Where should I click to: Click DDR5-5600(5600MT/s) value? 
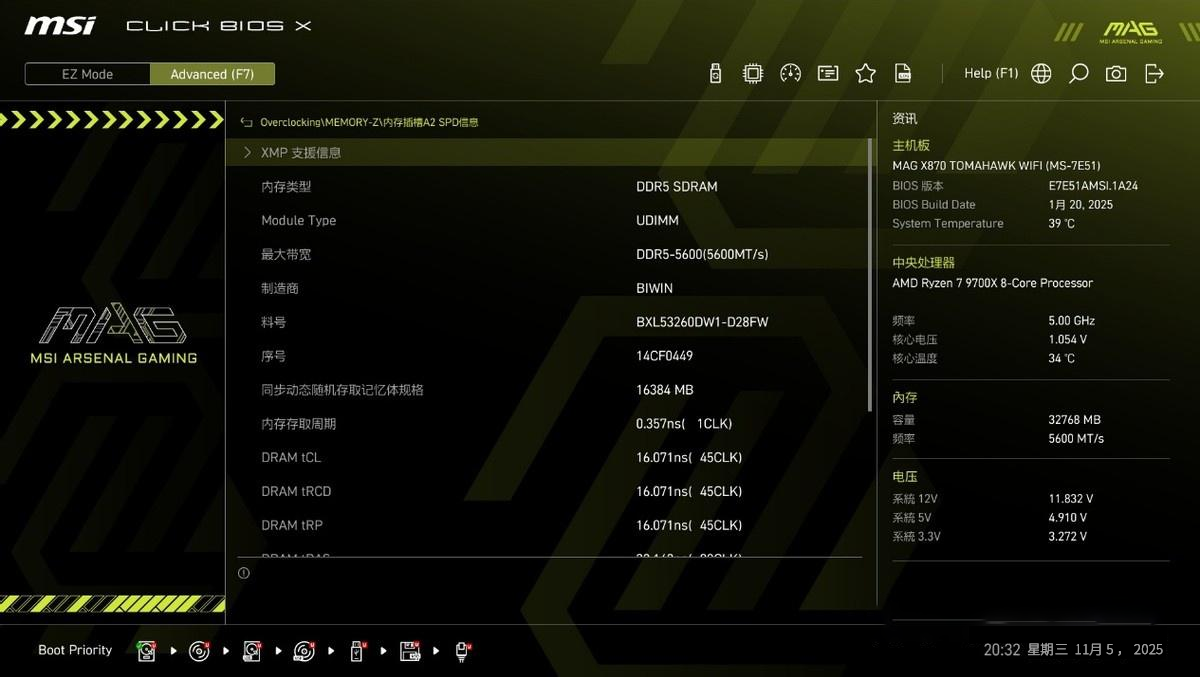[x=702, y=254]
